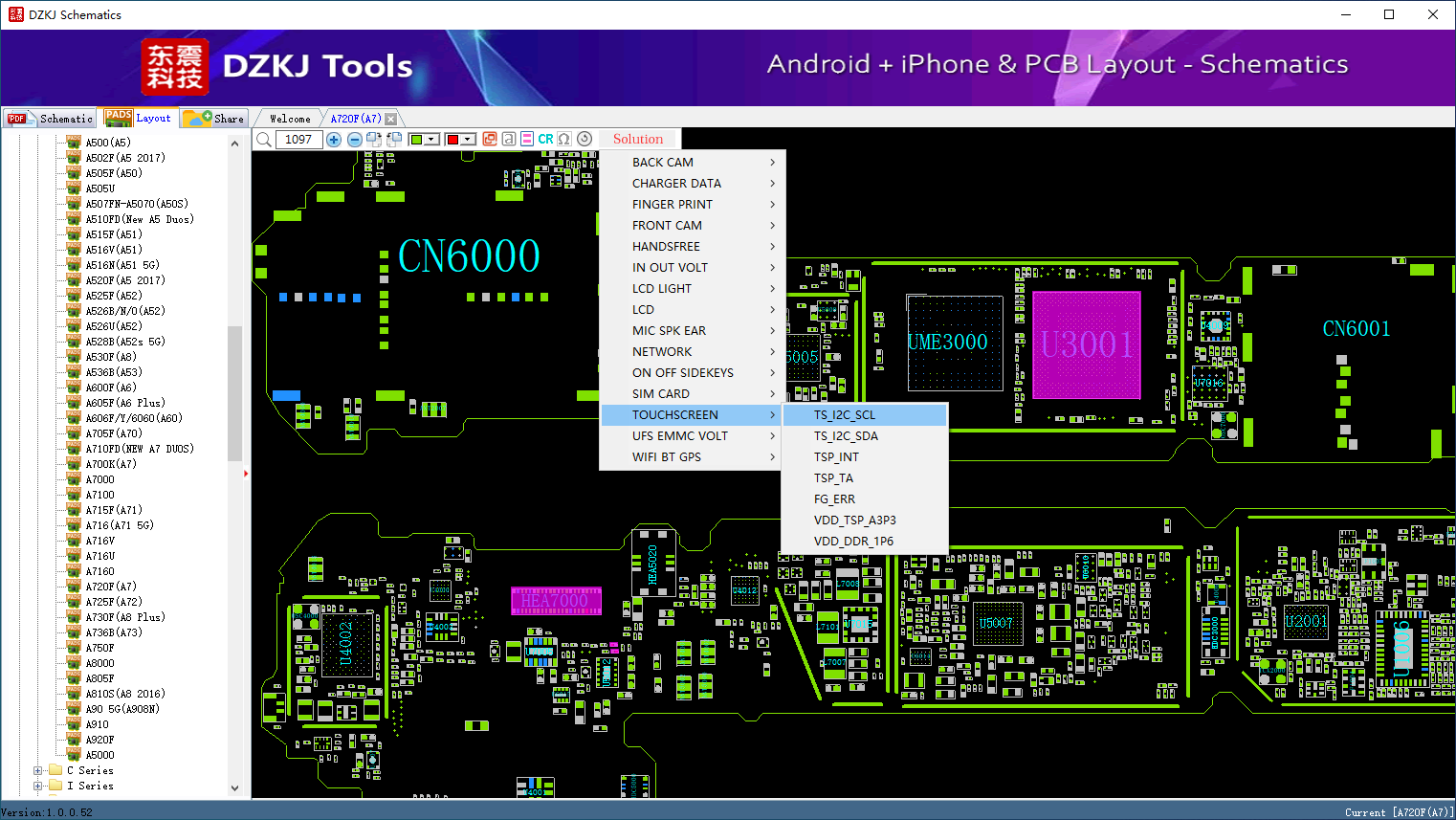This screenshot has height=820, width=1456.
Task: Open A605F(A6 Plus) in the tree
Action: pos(125,403)
